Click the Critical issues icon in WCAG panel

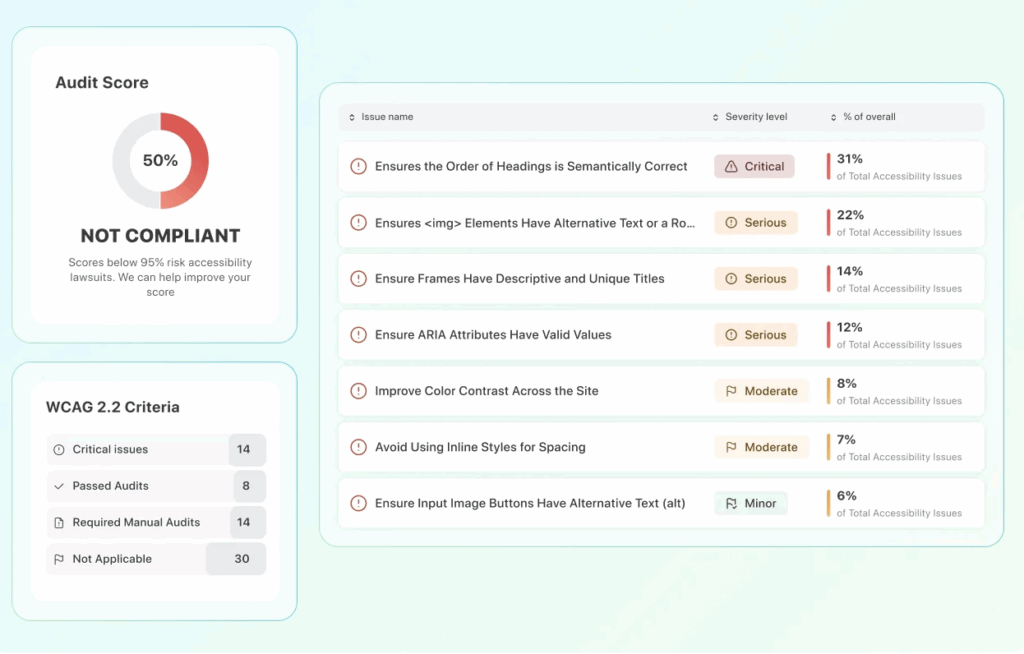(x=60, y=450)
